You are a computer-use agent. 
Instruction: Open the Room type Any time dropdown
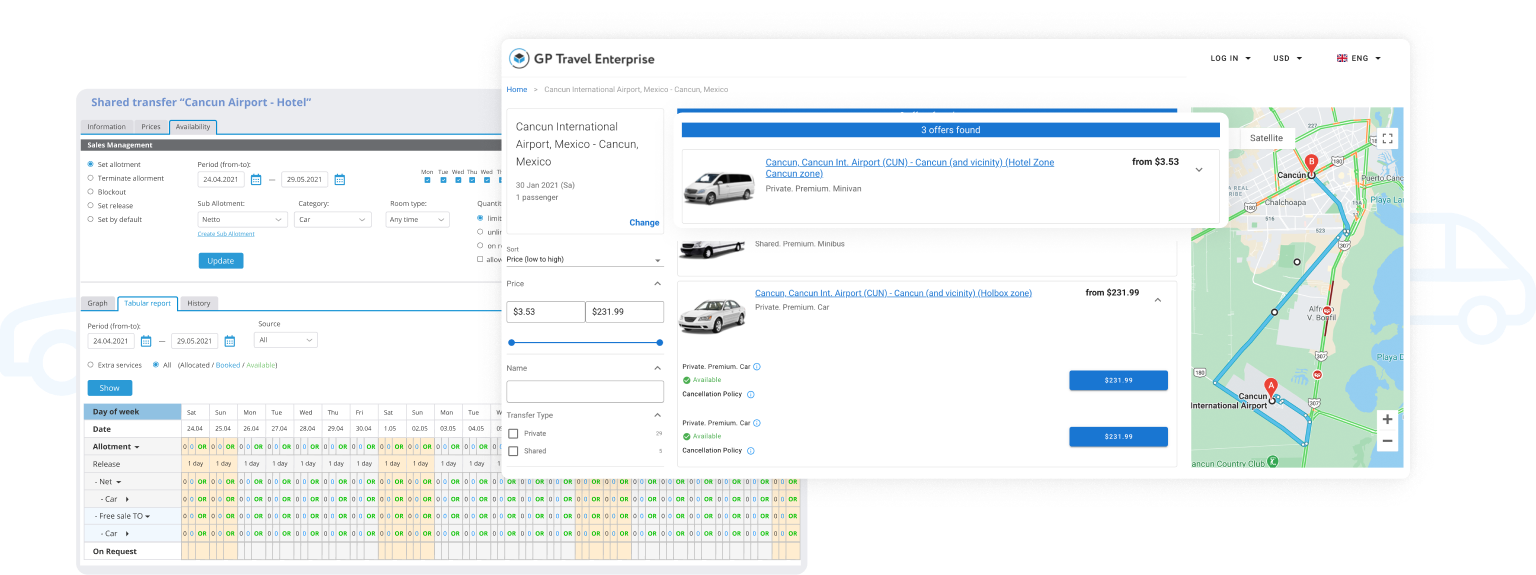[x=420, y=219]
